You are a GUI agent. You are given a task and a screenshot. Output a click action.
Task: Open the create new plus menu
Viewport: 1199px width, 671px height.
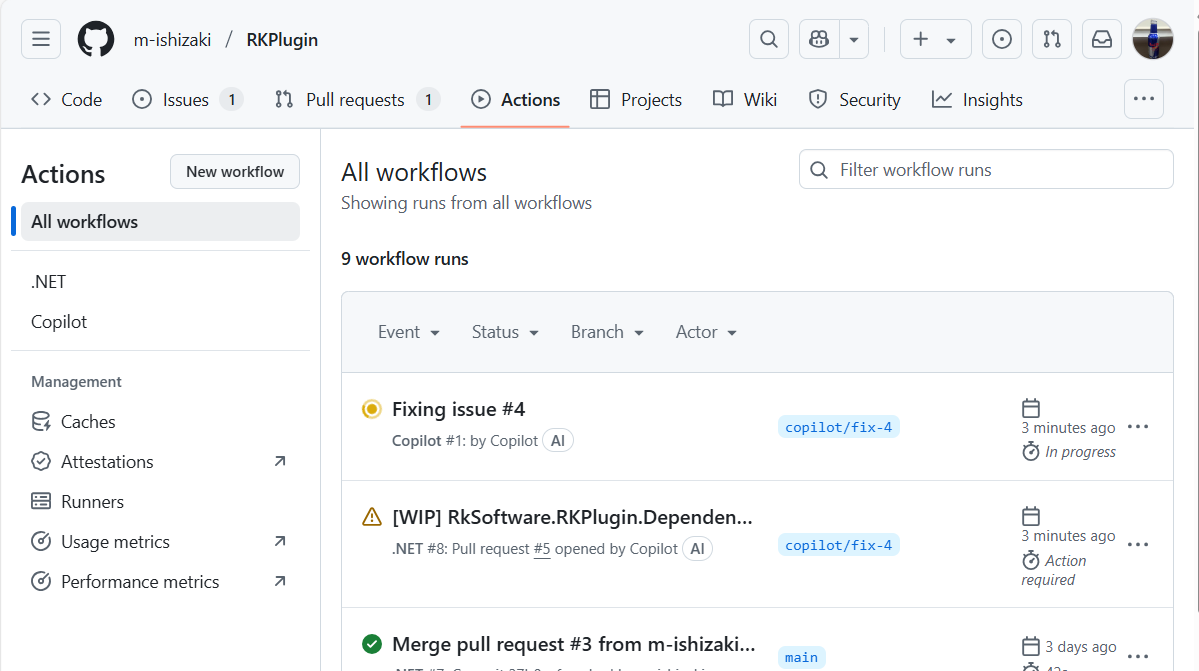pos(935,39)
